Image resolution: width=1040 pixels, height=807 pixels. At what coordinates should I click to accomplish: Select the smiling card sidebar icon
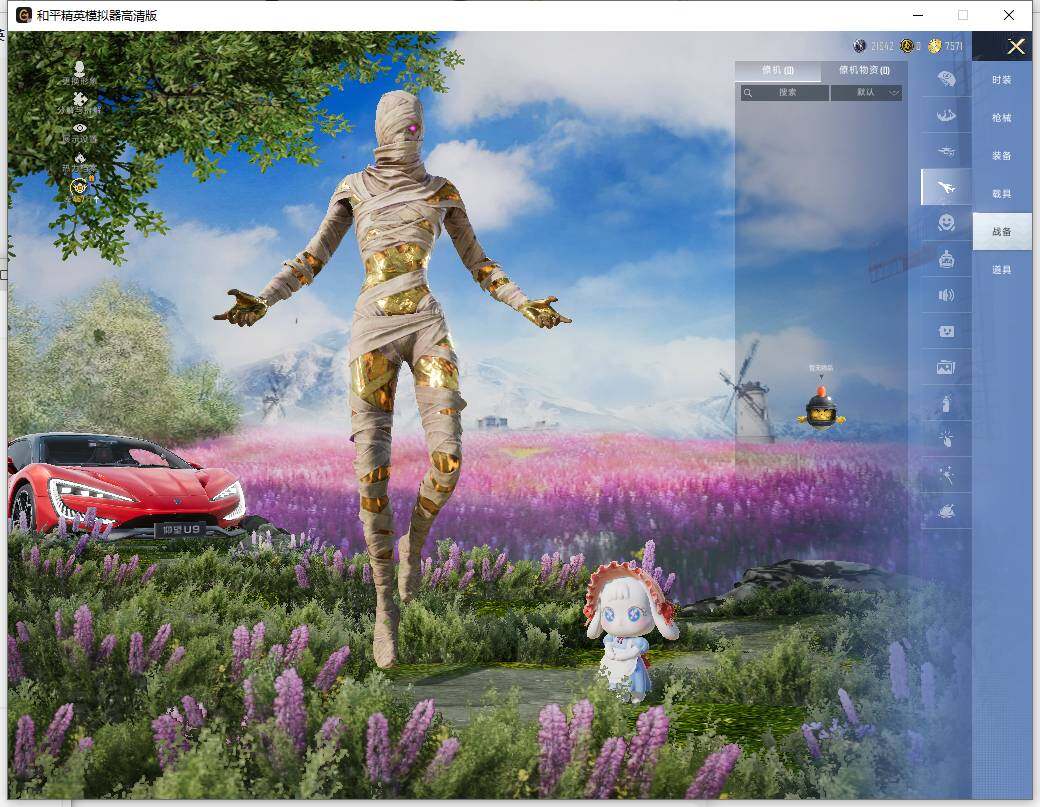pyautogui.click(x=946, y=331)
